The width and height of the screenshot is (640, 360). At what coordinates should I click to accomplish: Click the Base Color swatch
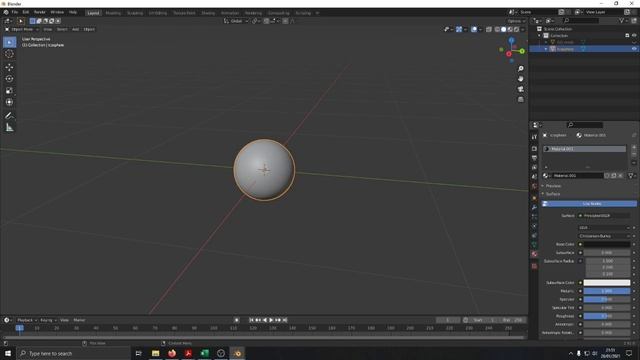(x=607, y=244)
